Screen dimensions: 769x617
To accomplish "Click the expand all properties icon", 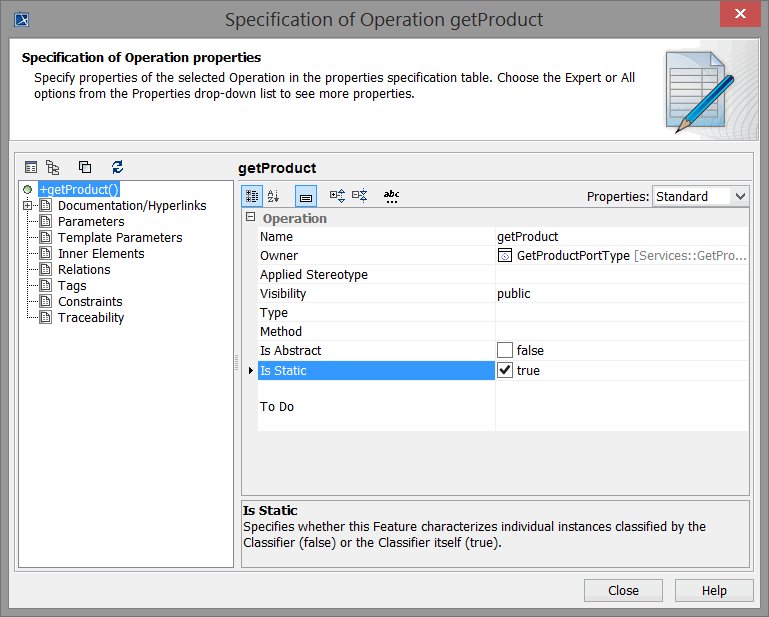I will pyautogui.click(x=337, y=196).
